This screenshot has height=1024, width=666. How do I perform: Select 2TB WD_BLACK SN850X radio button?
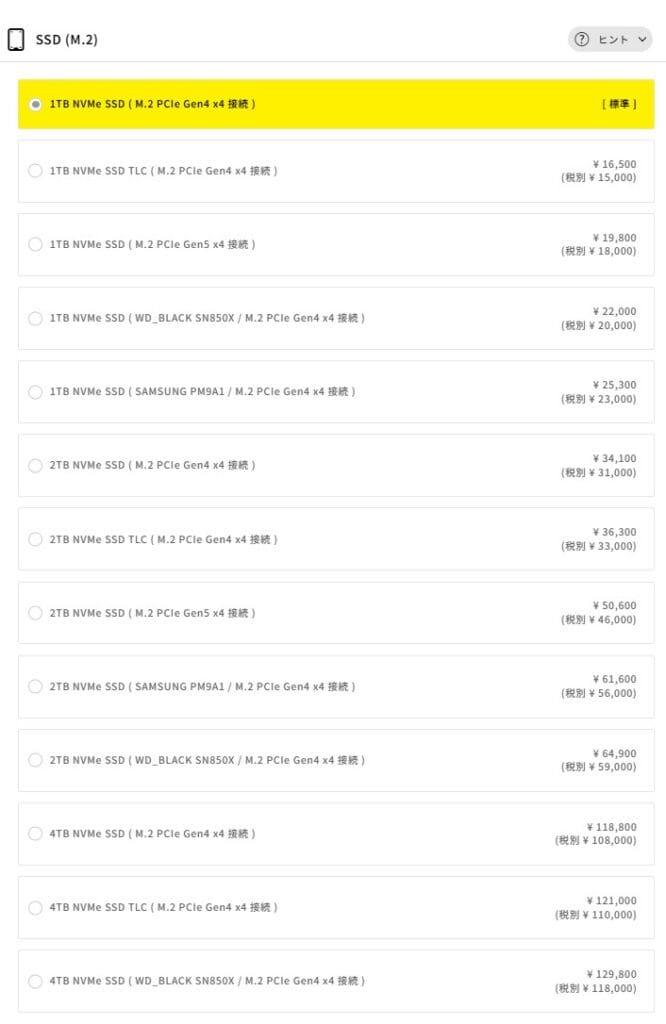[36, 760]
